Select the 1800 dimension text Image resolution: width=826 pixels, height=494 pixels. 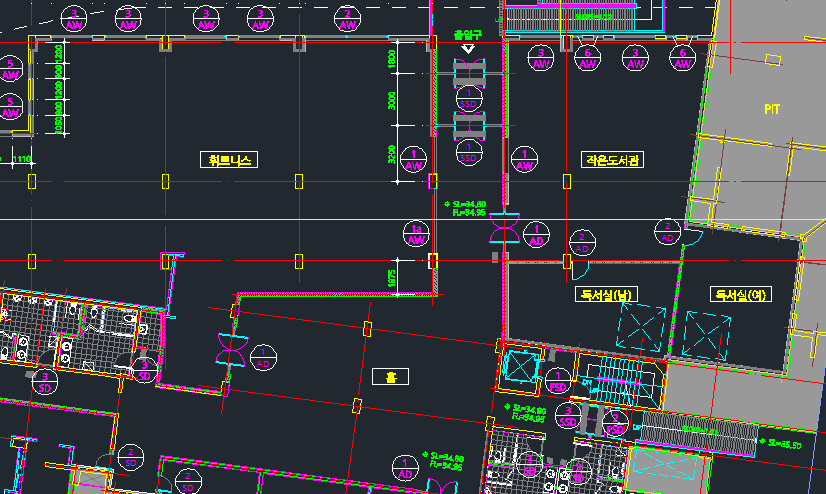393,60
